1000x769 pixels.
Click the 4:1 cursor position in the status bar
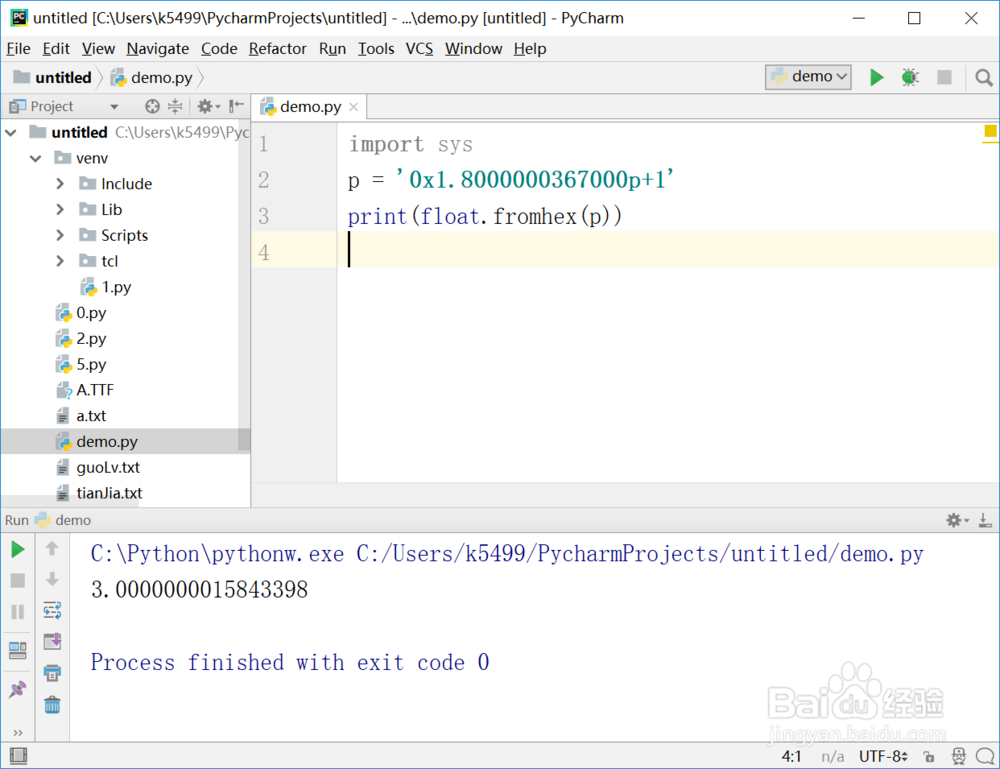791,757
